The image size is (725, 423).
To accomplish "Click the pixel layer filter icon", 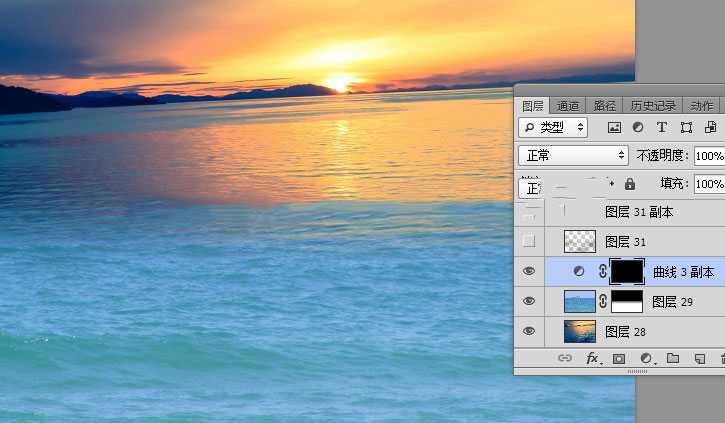I will pyautogui.click(x=614, y=128).
